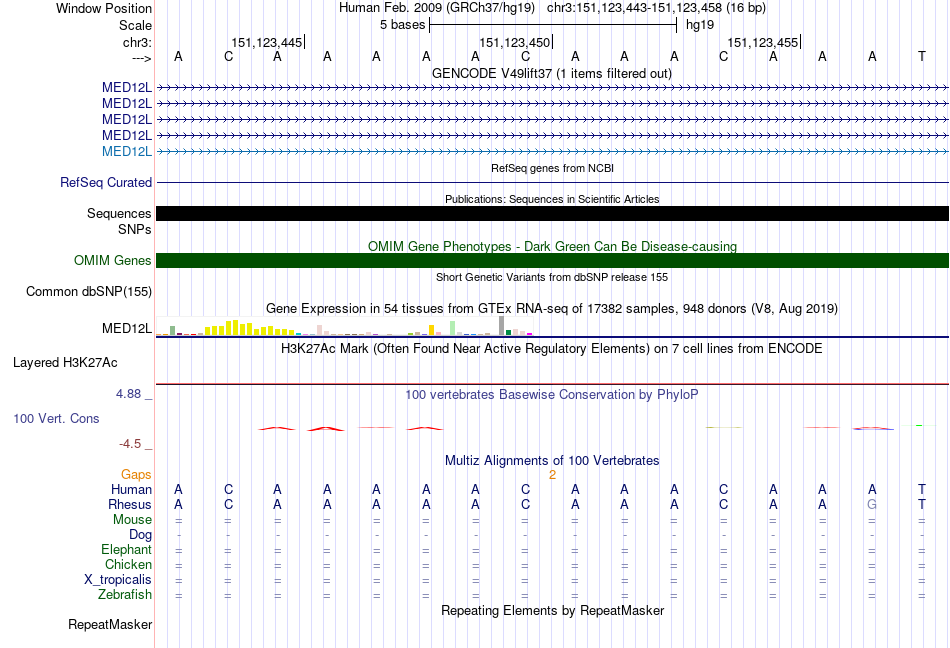950x648 pixels.
Task: Click the tall gray bar in GTEx chart
Action: [501, 326]
